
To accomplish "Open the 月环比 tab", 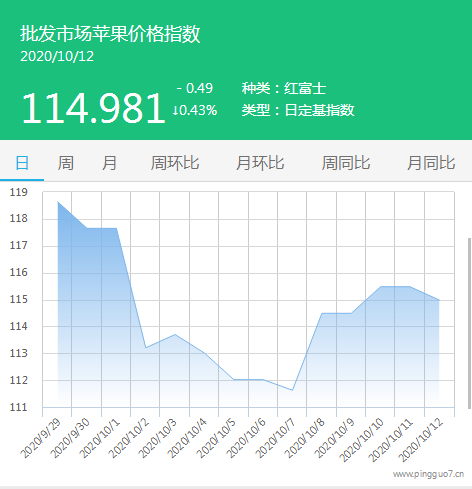I will pyautogui.click(x=260, y=163).
